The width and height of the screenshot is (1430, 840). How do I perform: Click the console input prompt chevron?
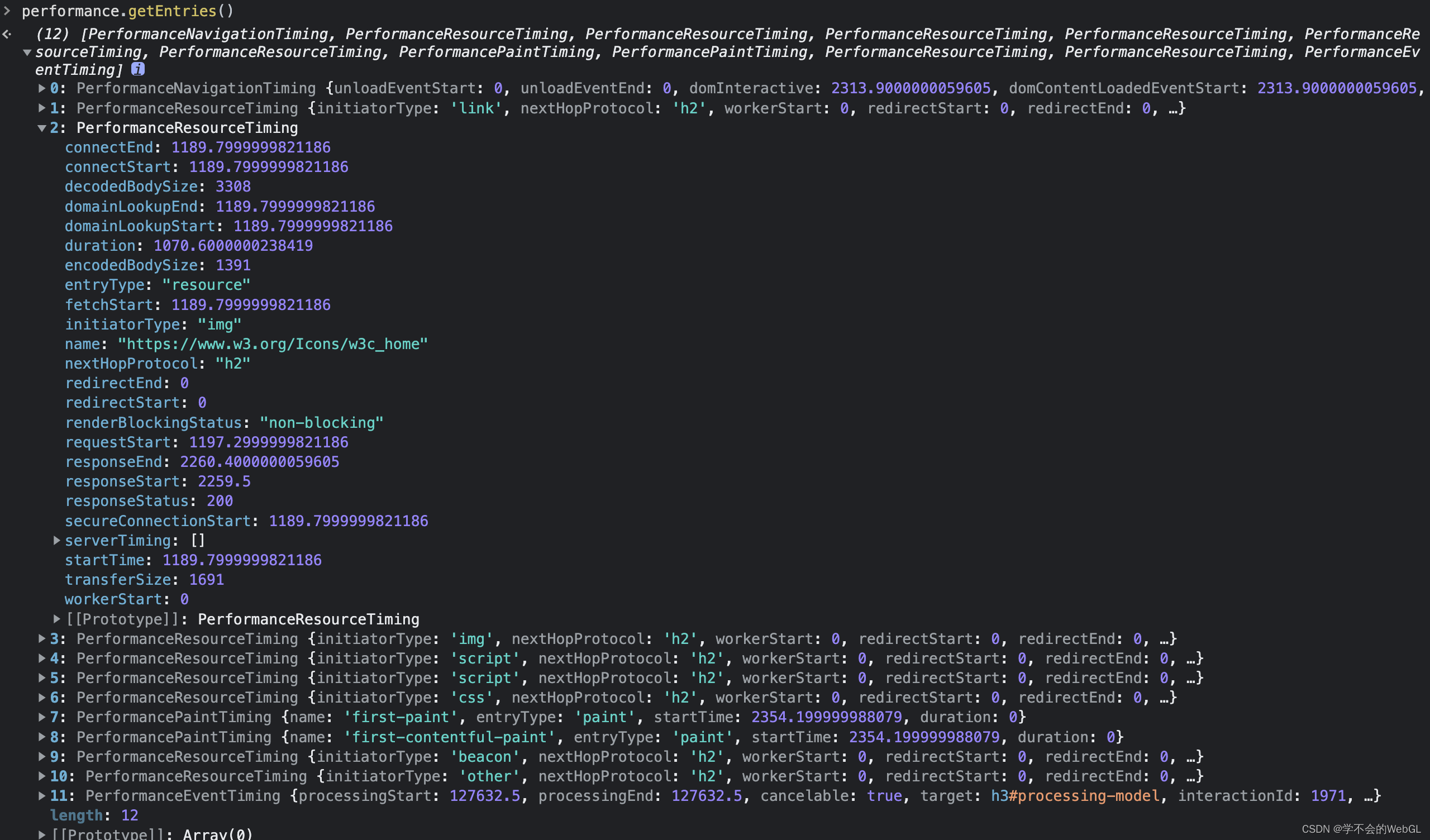point(7,11)
